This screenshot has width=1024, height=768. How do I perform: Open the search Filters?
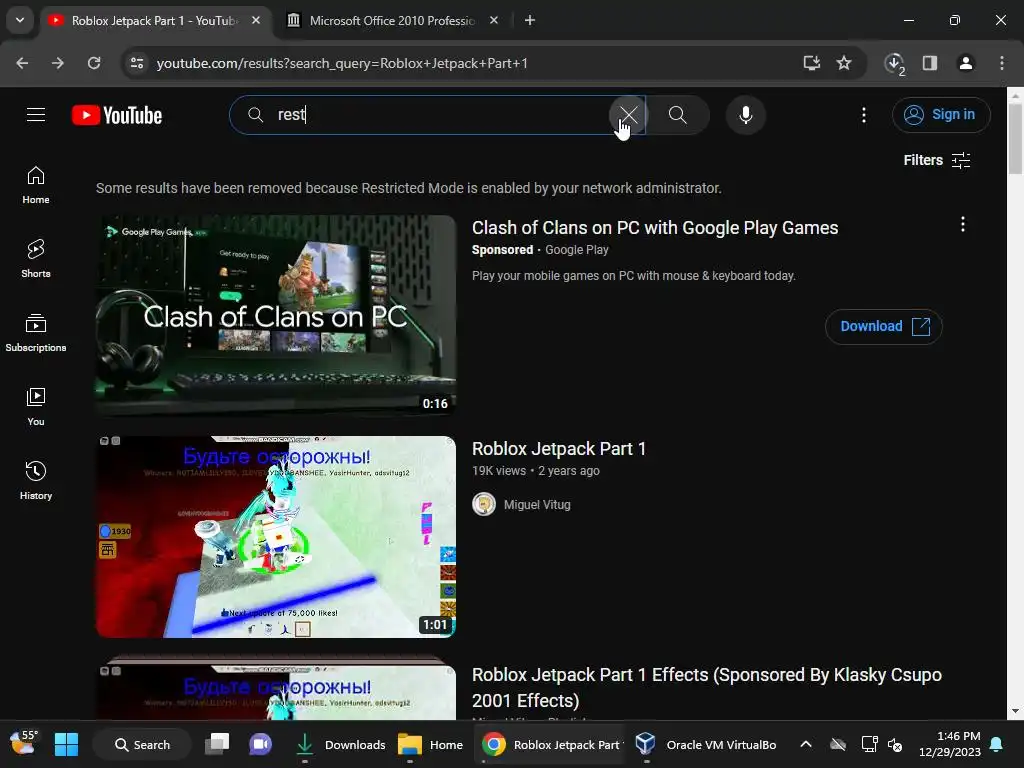coord(936,160)
